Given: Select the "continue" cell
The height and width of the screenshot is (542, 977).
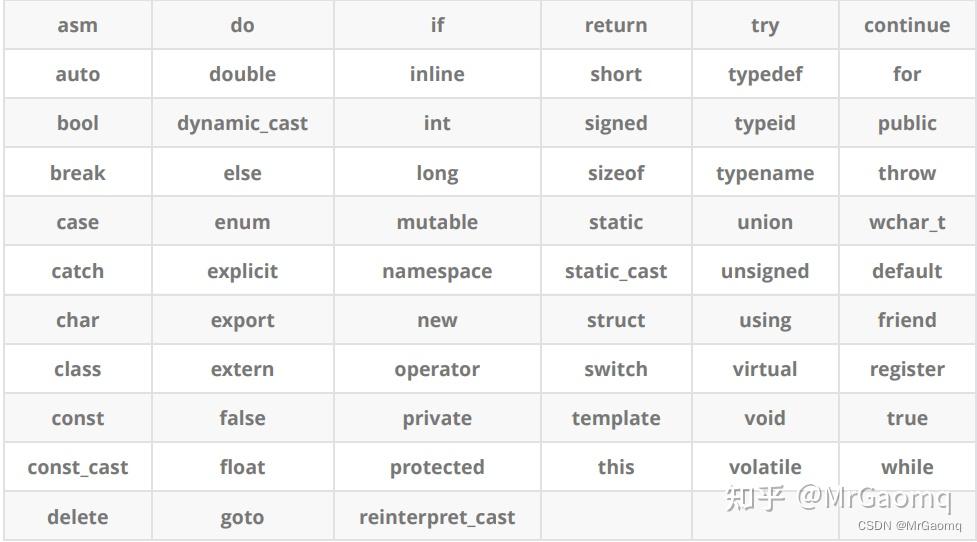Looking at the screenshot, I should pos(907,26).
